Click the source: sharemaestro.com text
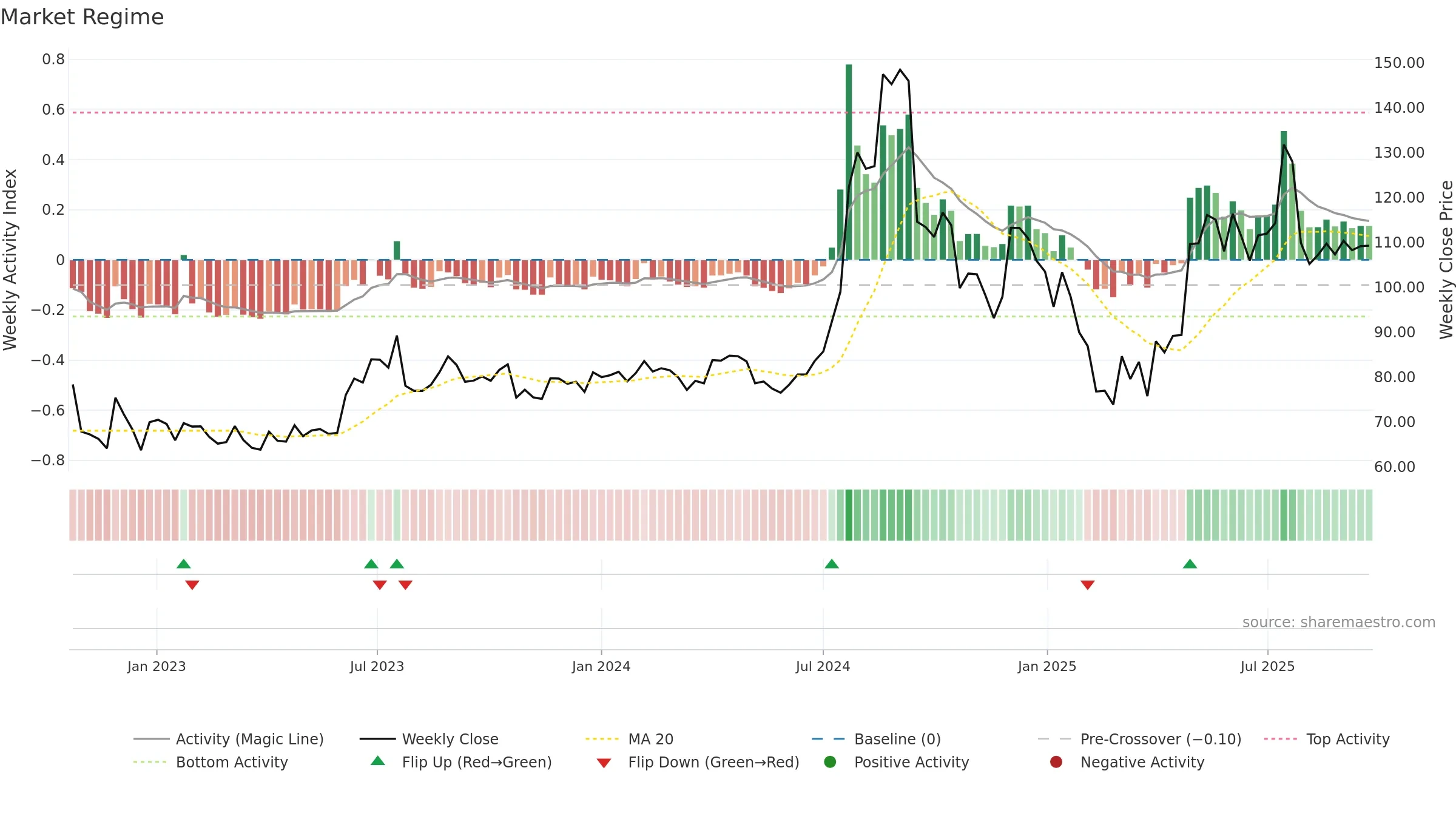The image size is (1456, 819). pyautogui.click(x=1339, y=622)
